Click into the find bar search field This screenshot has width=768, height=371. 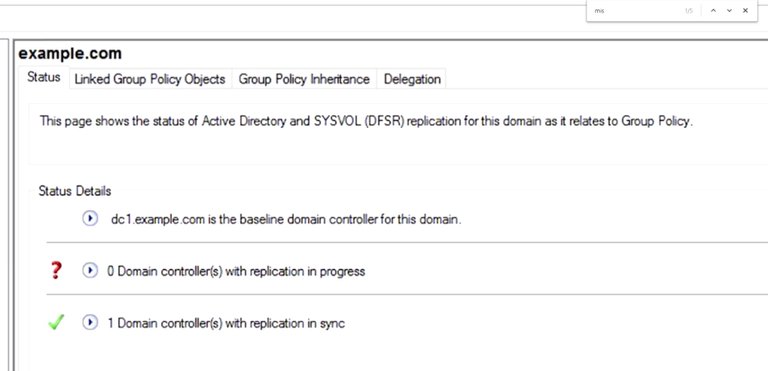click(636, 10)
